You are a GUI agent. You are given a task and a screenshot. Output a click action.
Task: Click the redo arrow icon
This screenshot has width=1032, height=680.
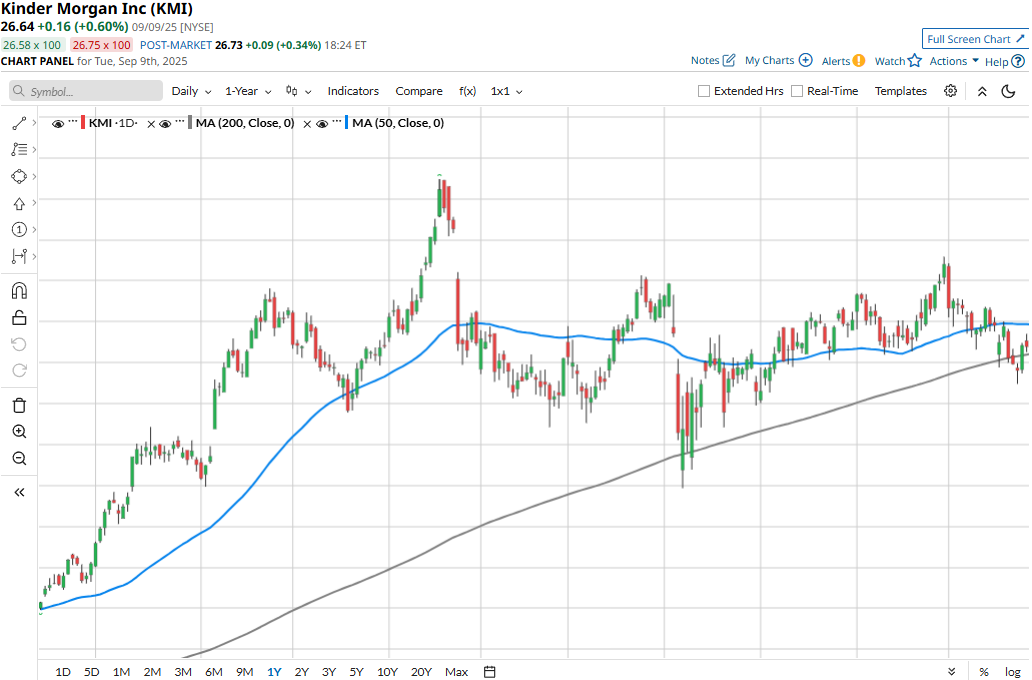point(19,371)
